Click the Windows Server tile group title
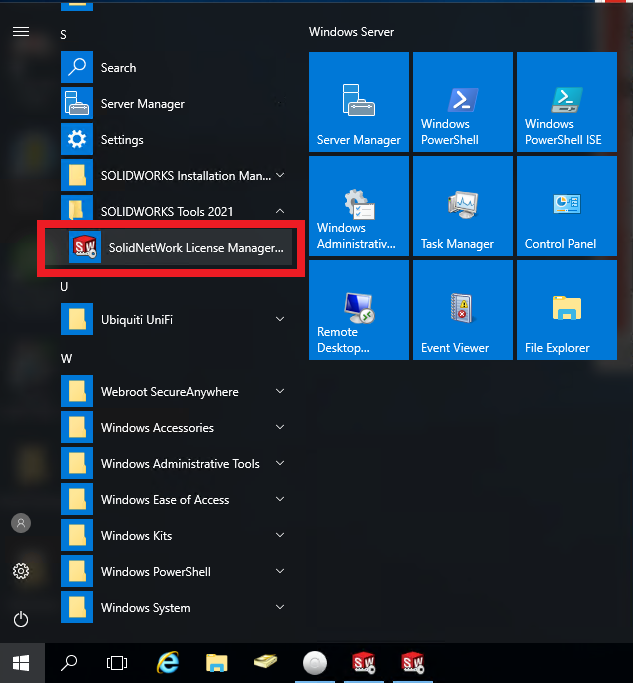 tap(351, 32)
